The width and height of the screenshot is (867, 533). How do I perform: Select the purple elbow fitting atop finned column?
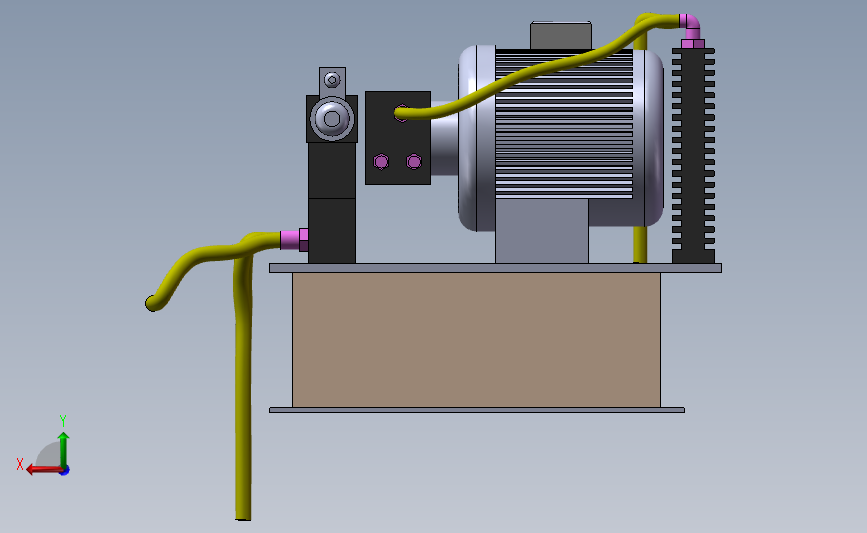point(691,30)
